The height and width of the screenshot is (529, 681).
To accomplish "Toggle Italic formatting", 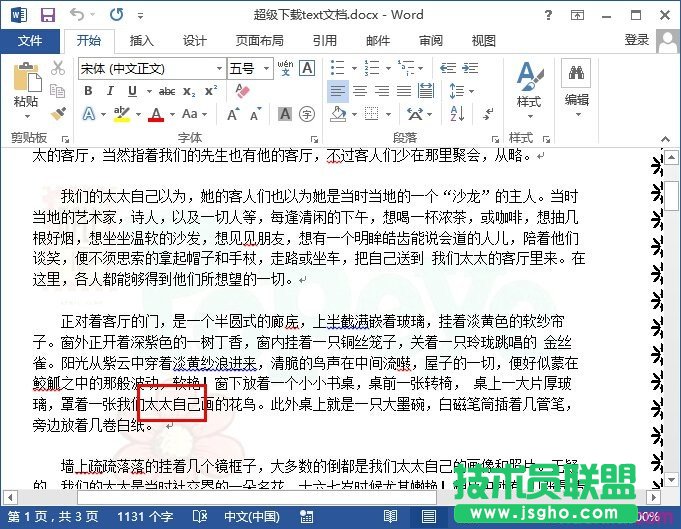I will tap(111, 91).
